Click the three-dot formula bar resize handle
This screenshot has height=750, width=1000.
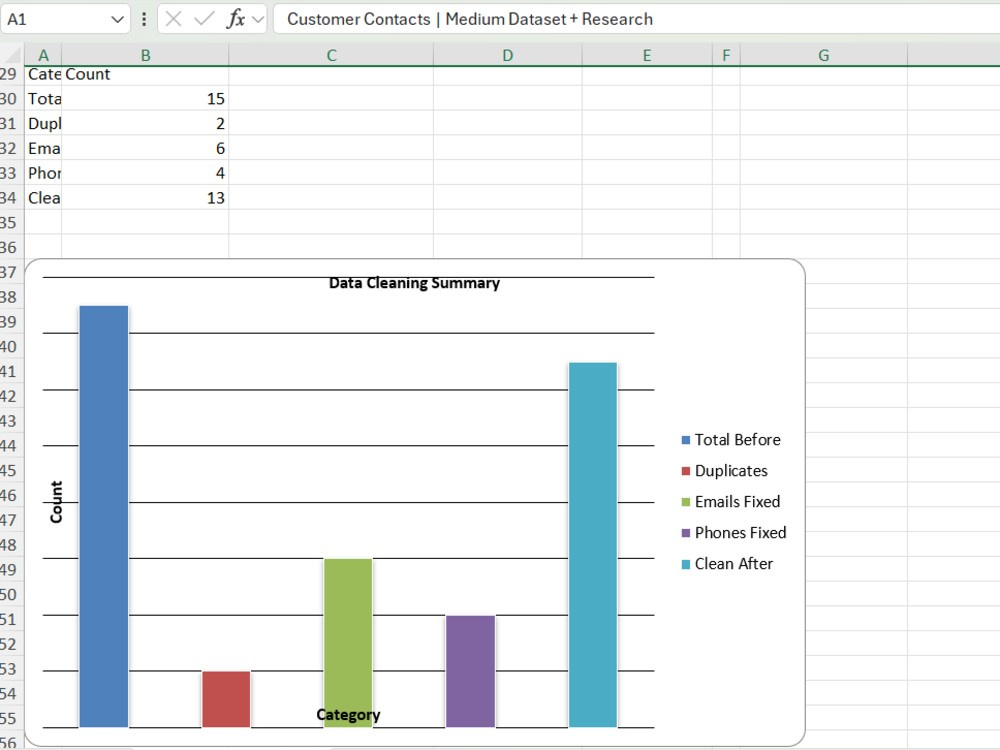[144, 19]
